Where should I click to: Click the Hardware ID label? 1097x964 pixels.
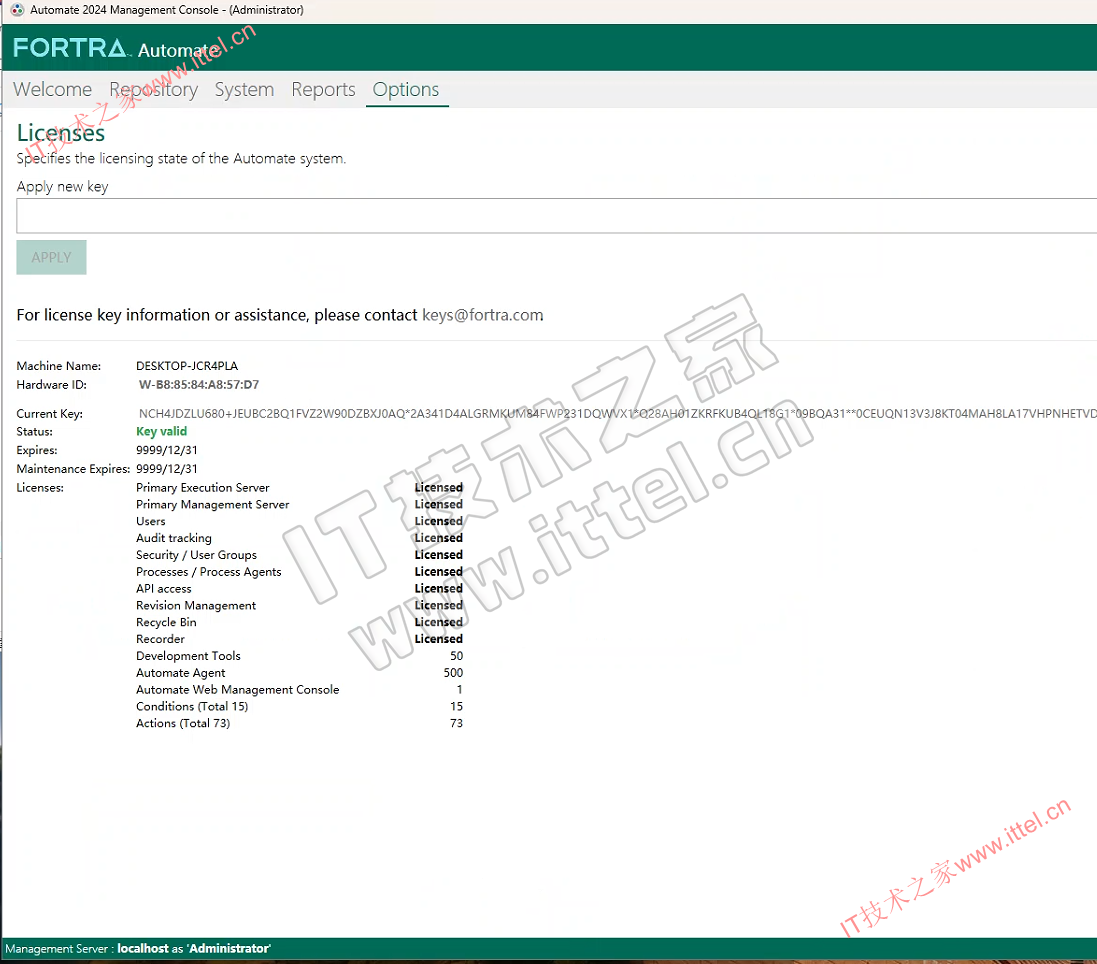pyautogui.click(x=52, y=385)
